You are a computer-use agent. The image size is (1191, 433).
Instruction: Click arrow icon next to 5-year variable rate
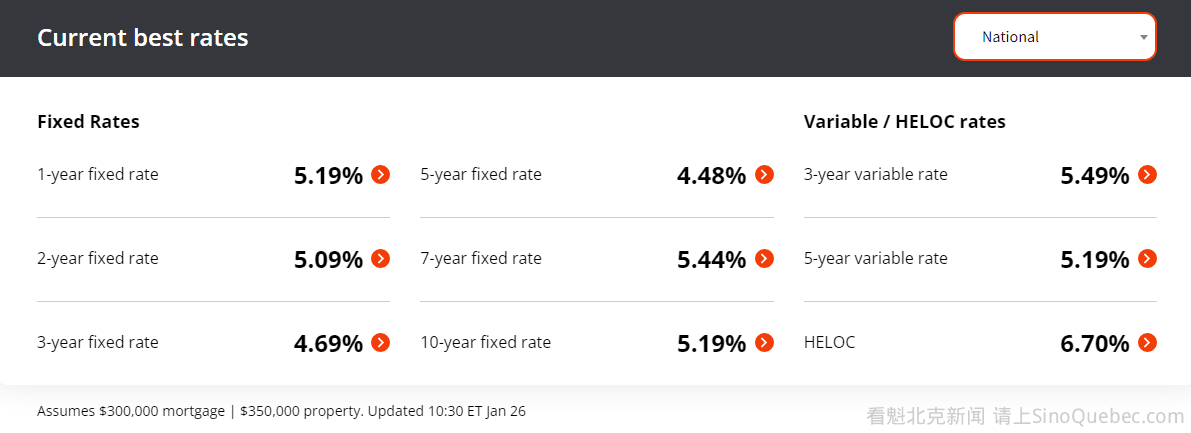(1147, 259)
